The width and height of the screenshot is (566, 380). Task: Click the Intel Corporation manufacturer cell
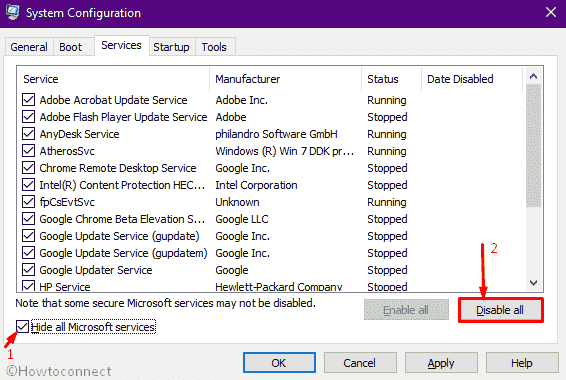pyautogui.click(x=256, y=185)
